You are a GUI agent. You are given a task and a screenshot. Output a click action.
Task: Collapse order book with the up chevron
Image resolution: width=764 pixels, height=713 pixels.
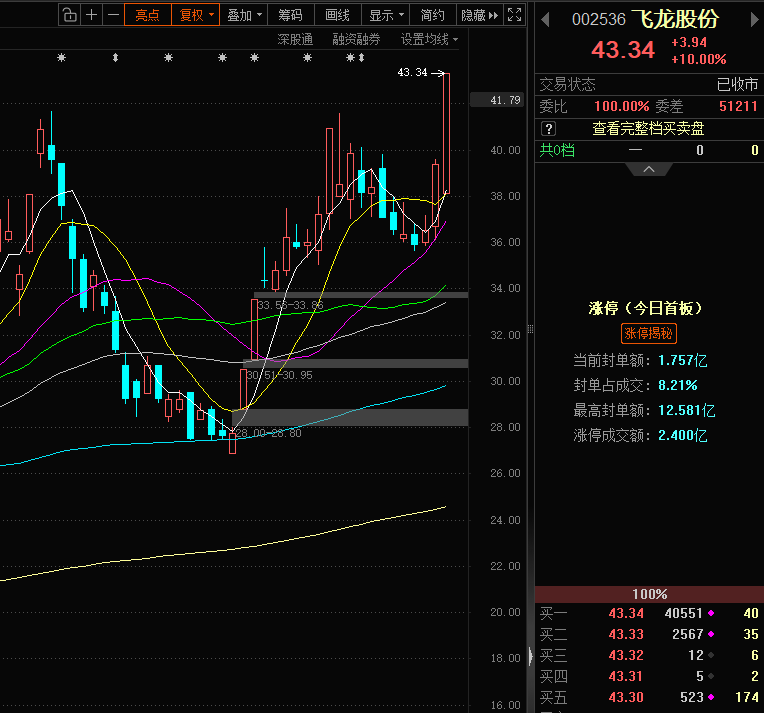click(649, 169)
